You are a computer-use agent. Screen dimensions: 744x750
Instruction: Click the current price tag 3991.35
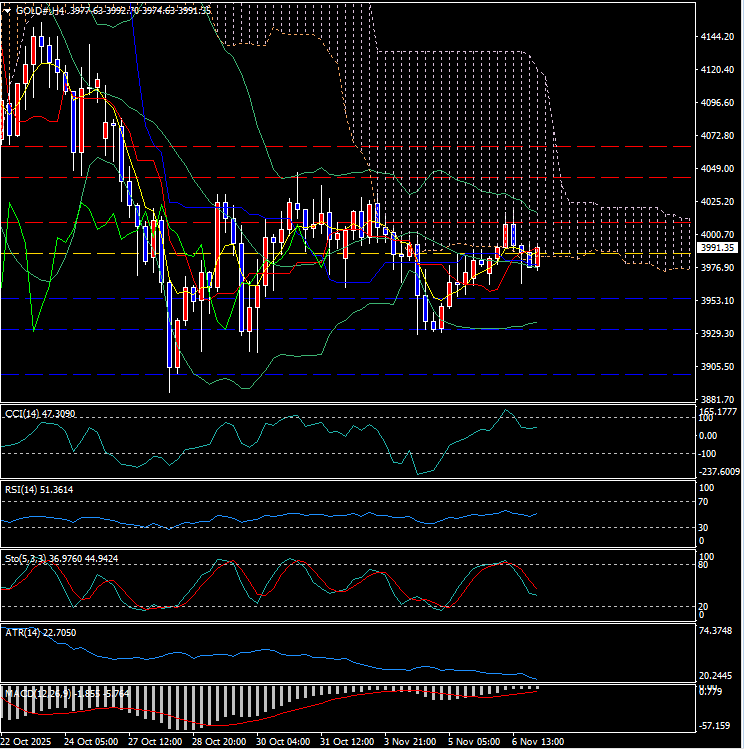[x=718, y=248]
